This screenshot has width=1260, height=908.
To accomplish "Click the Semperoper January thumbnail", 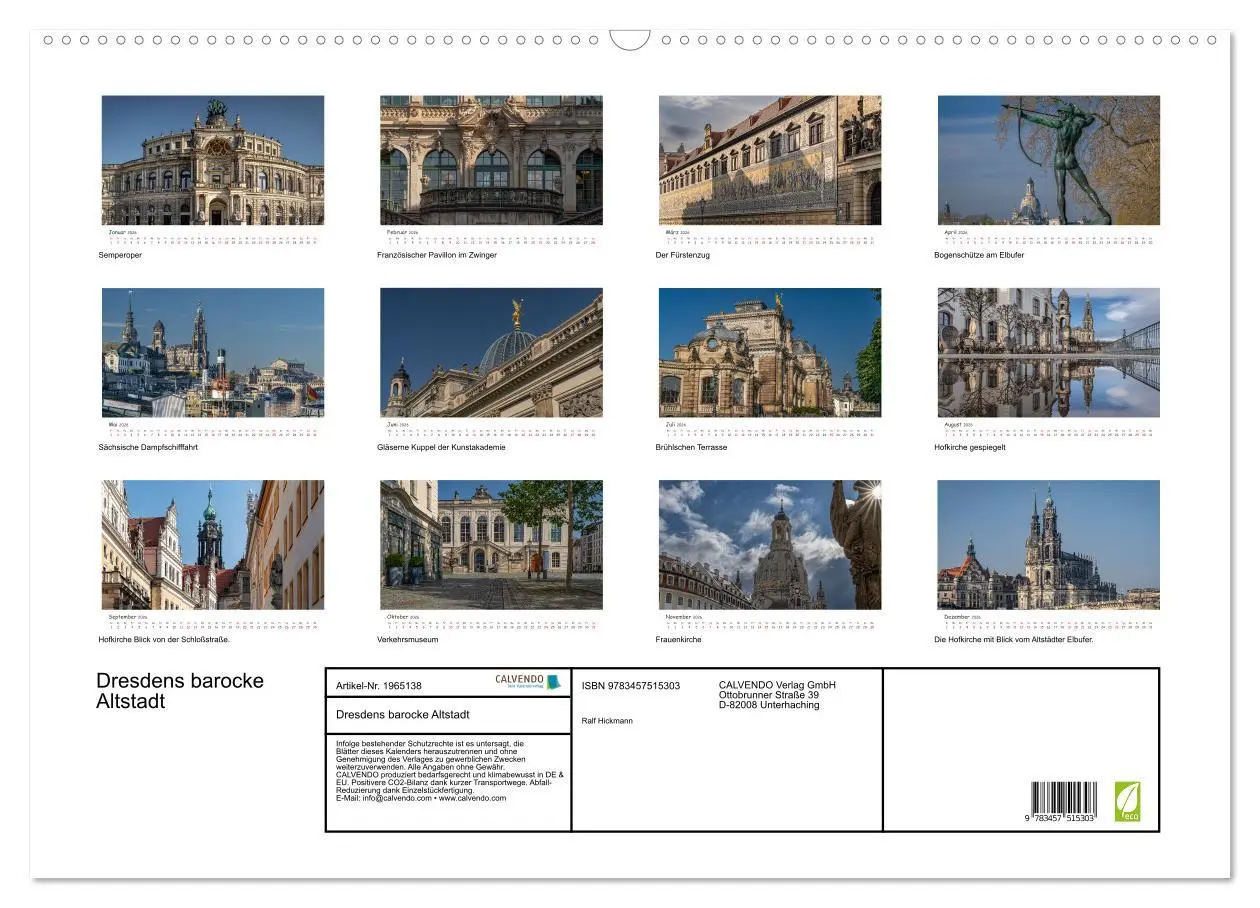I will click(212, 160).
